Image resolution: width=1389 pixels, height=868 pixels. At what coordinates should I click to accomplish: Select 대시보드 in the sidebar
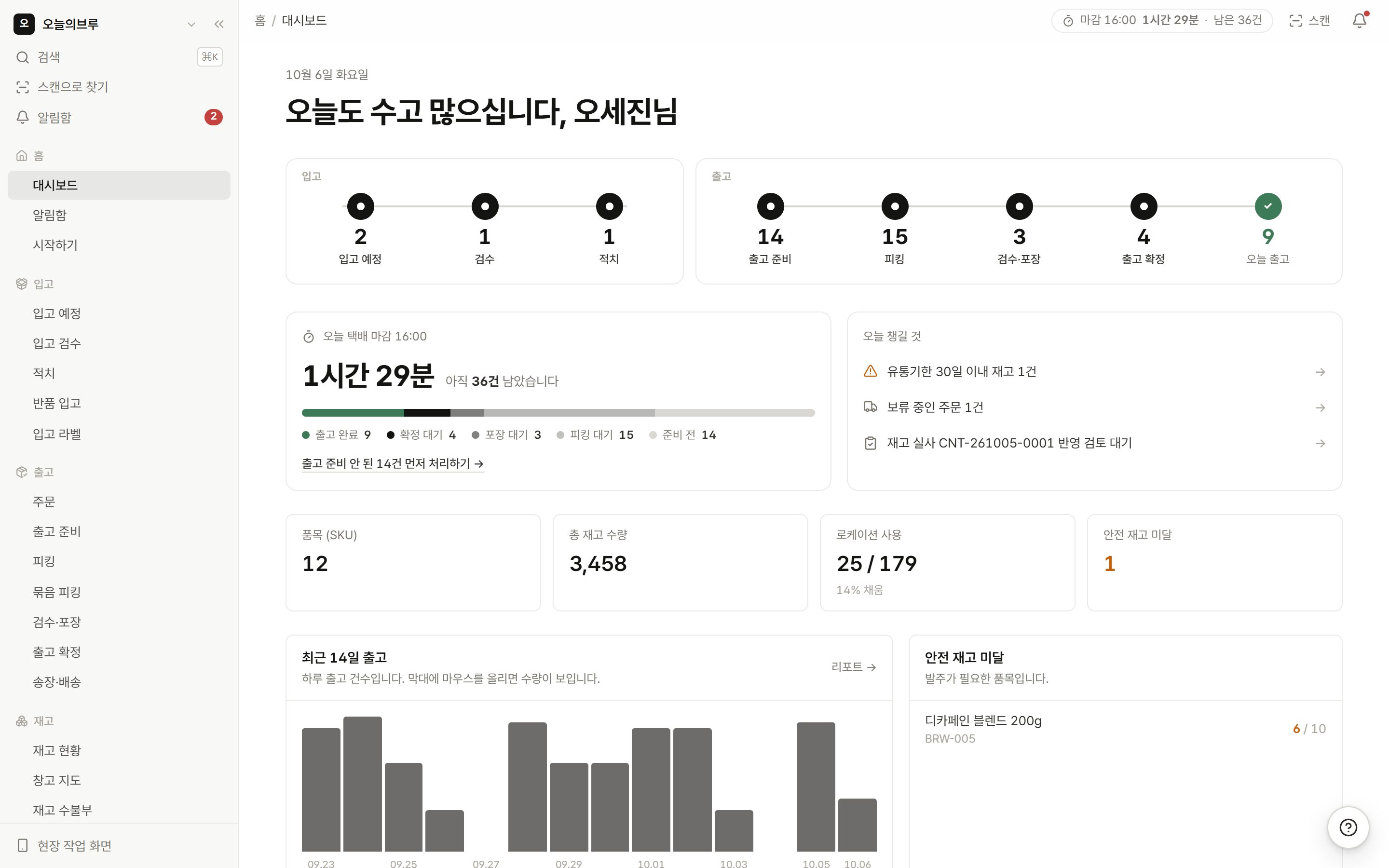click(119, 185)
